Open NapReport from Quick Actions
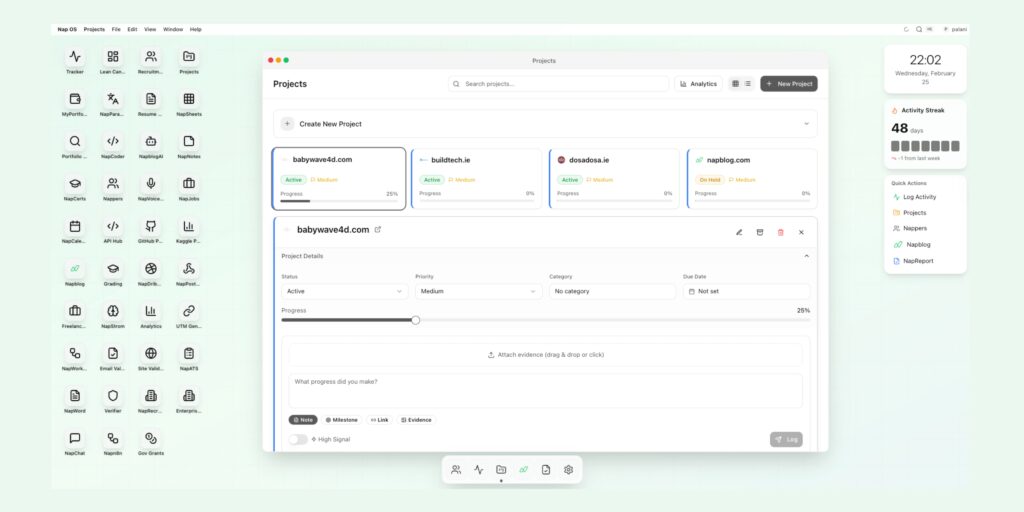The height and width of the screenshot is (512, 1024). (912, 261)
